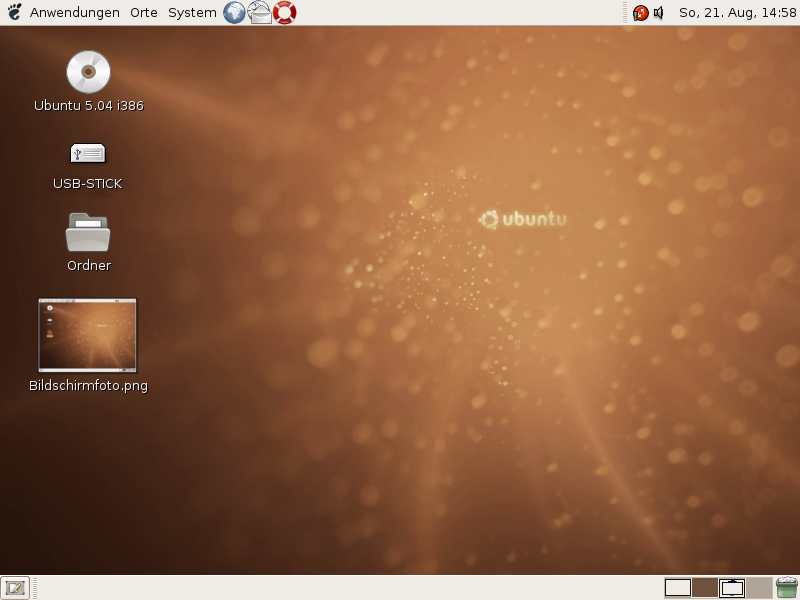This screenshot has height=600, width=800.
Task: Select the Ubuntu 5.04 i386 CD icon
Action: tap(88, 72)
